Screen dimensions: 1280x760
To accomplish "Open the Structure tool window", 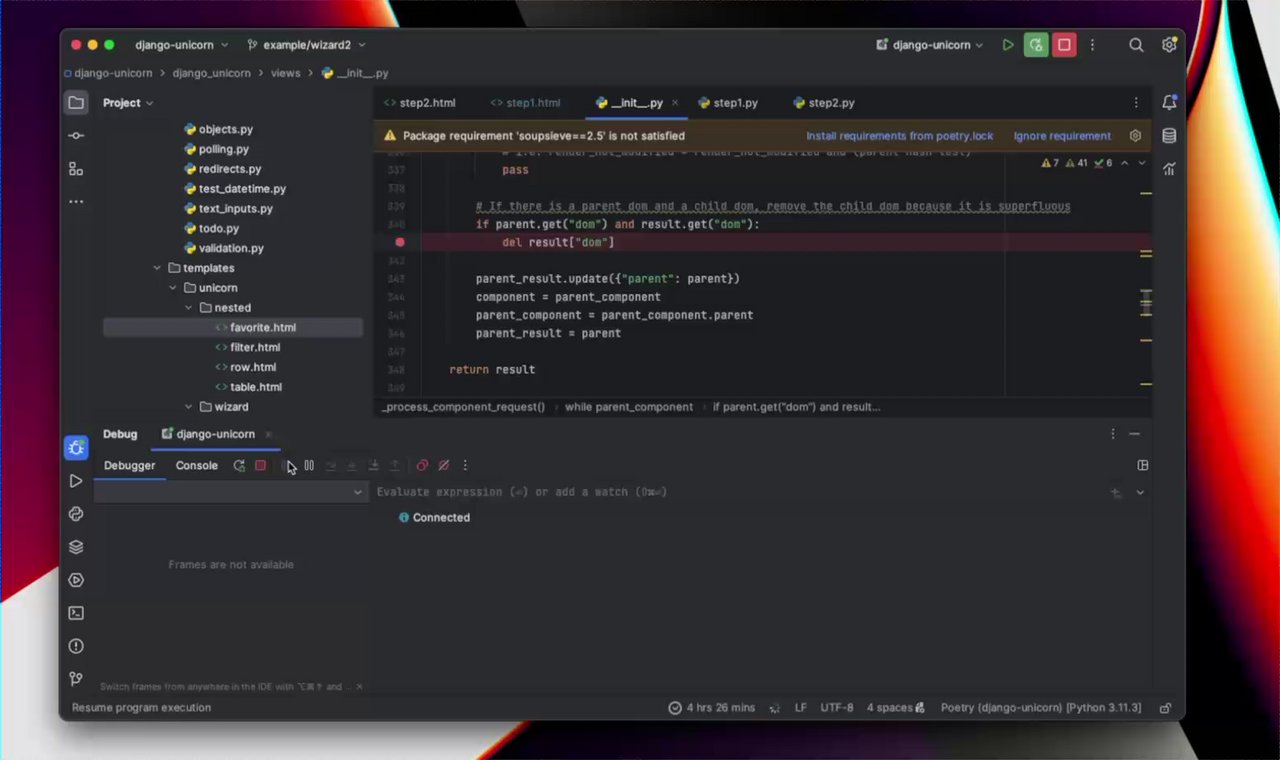I will click(x=76, y=168).
